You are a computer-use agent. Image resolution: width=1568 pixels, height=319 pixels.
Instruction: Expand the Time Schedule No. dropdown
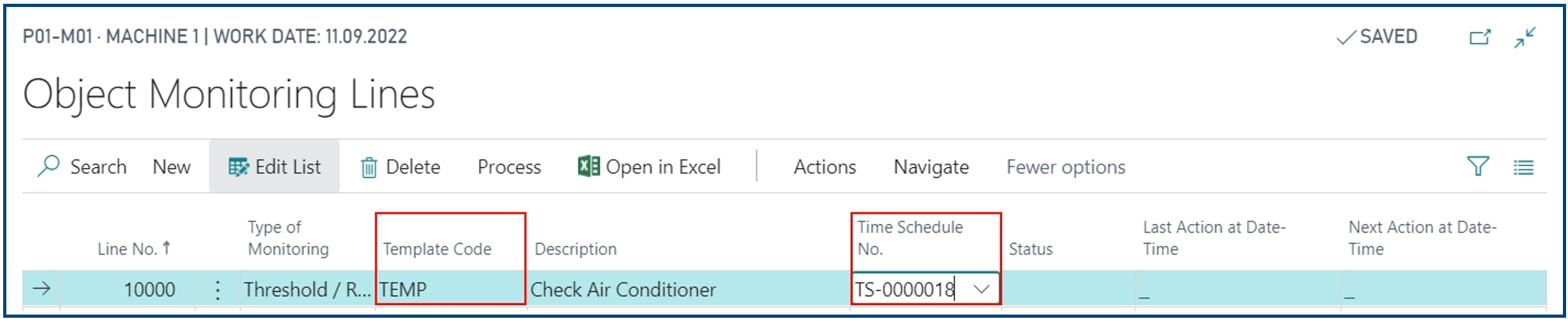point(981,290)
